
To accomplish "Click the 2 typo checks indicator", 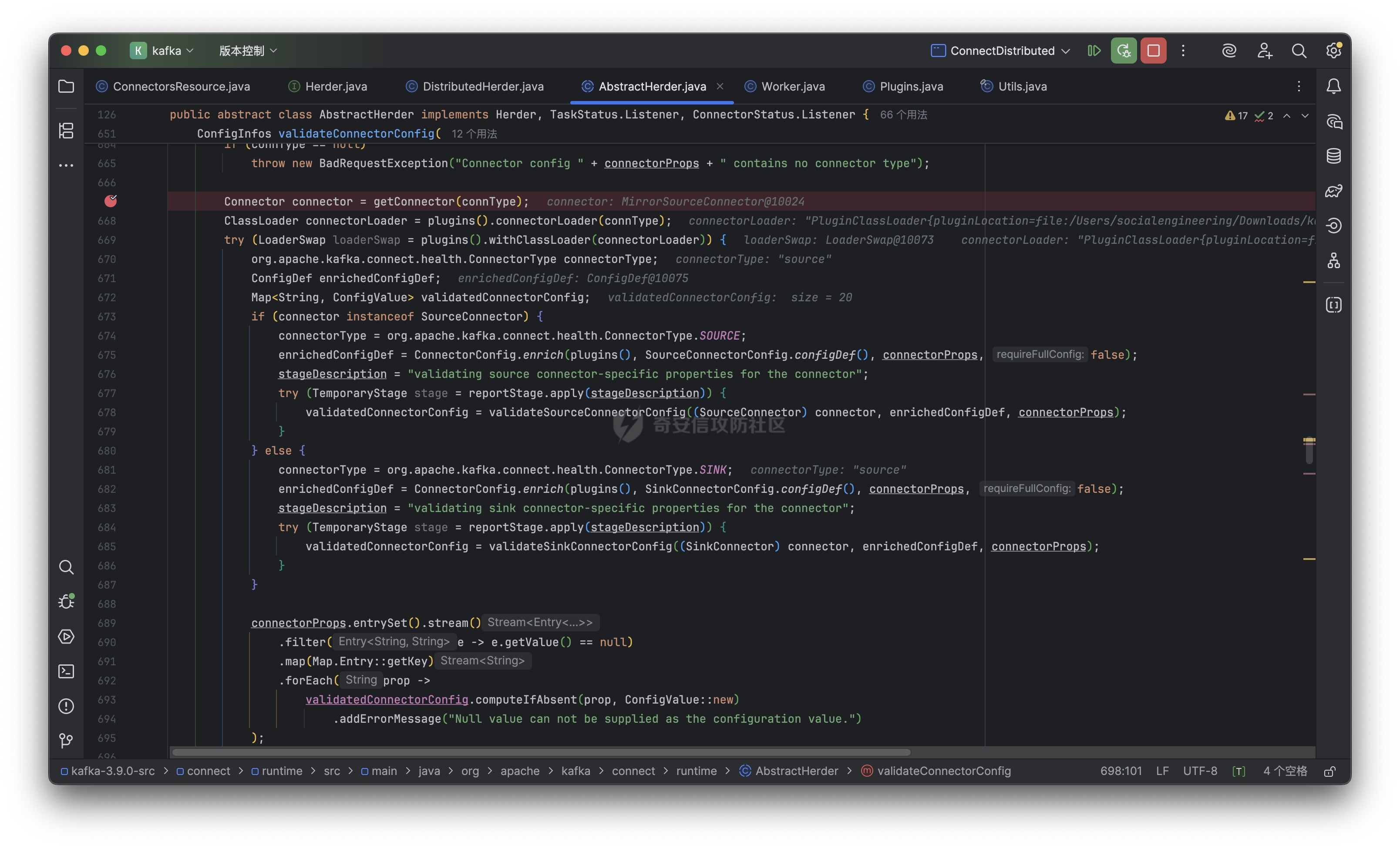I will coord(1264,115).
